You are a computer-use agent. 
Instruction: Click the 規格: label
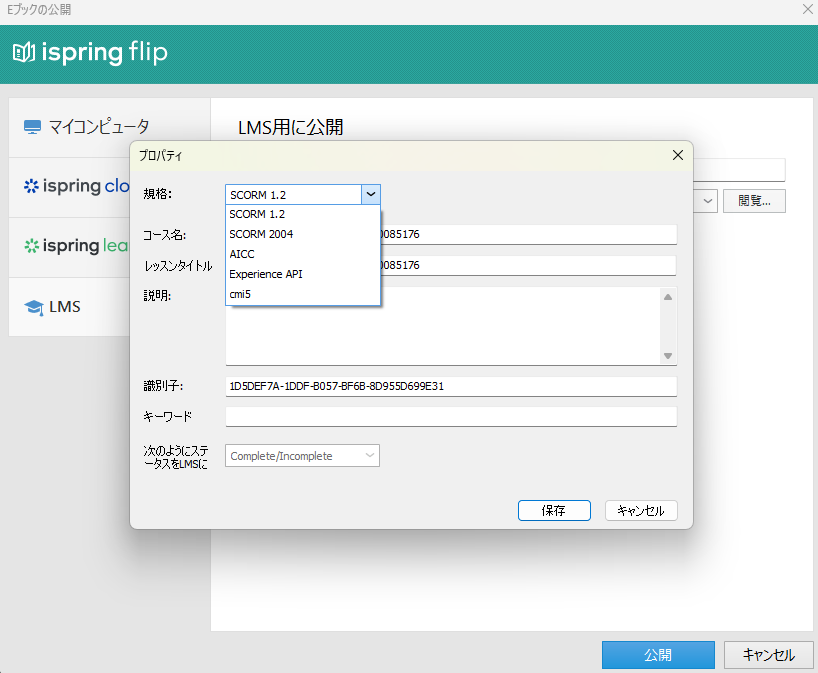tap(158, 194)
